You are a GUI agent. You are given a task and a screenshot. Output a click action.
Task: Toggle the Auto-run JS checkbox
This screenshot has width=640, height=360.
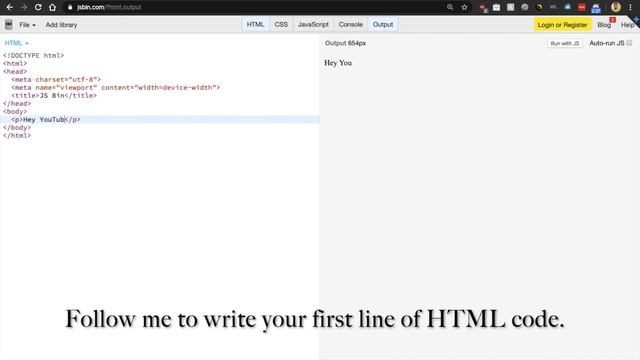pos(629,43)
